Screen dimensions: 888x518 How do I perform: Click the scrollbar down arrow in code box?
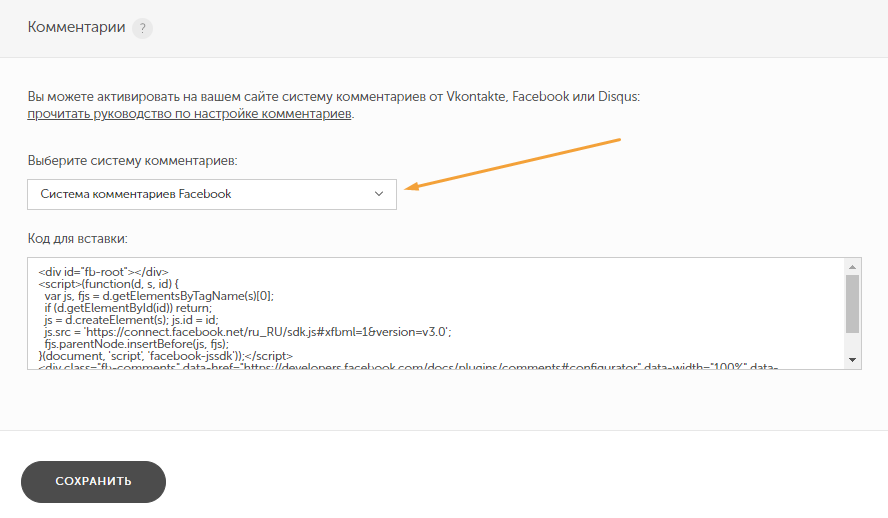coord(852,359)
